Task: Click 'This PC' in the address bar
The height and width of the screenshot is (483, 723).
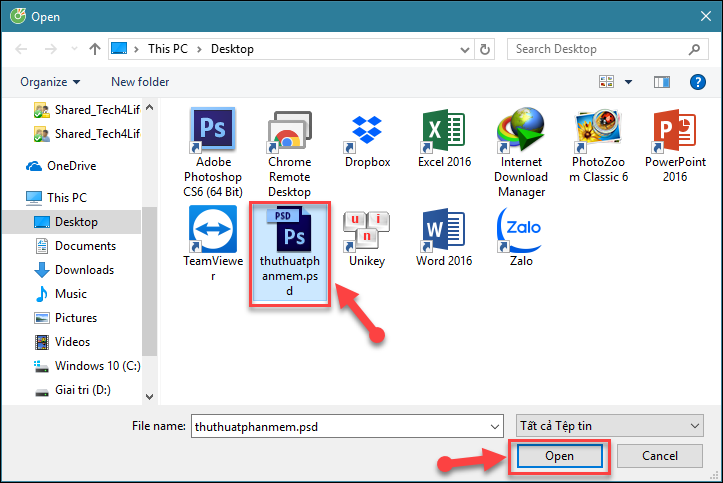Action: [x=168, y=49]
